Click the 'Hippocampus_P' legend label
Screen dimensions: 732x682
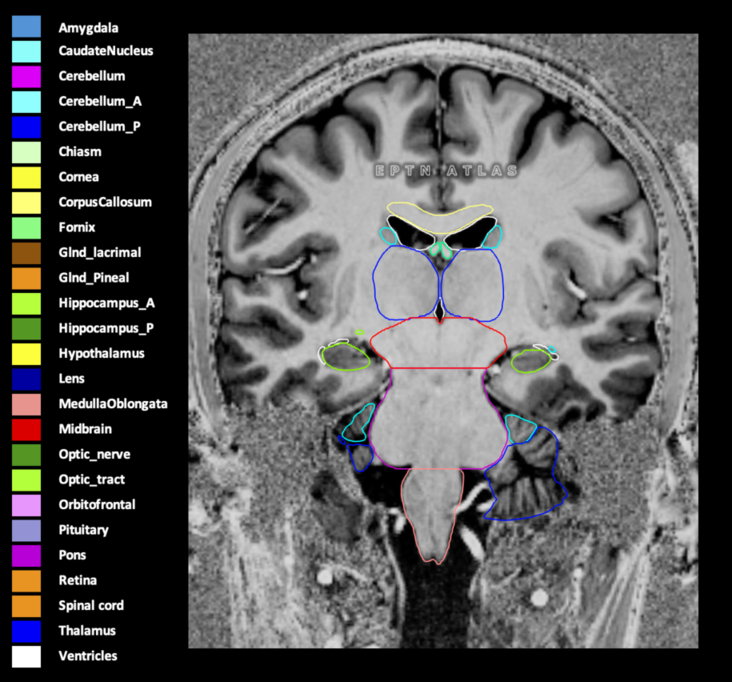click(x=106, y=328)
